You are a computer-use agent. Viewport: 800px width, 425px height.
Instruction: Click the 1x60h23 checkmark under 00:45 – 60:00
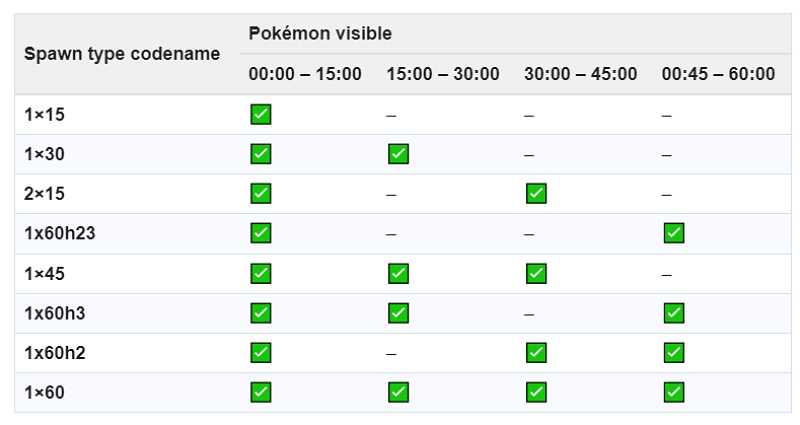[673, 232]
